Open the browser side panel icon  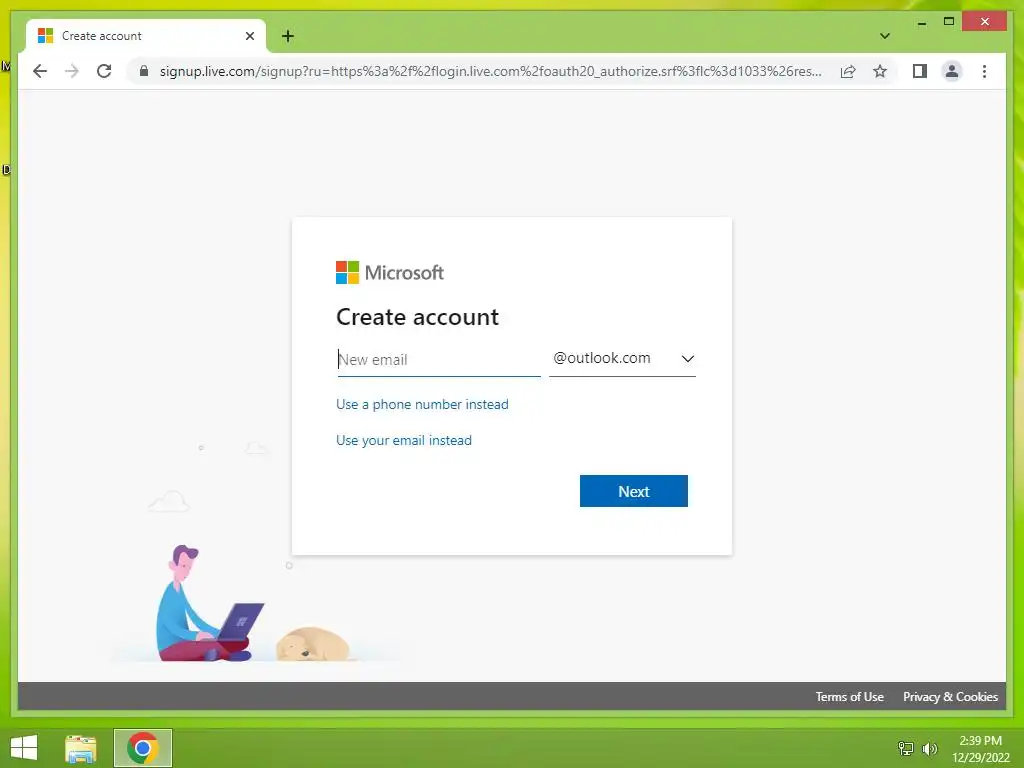(x=920, y=71)
